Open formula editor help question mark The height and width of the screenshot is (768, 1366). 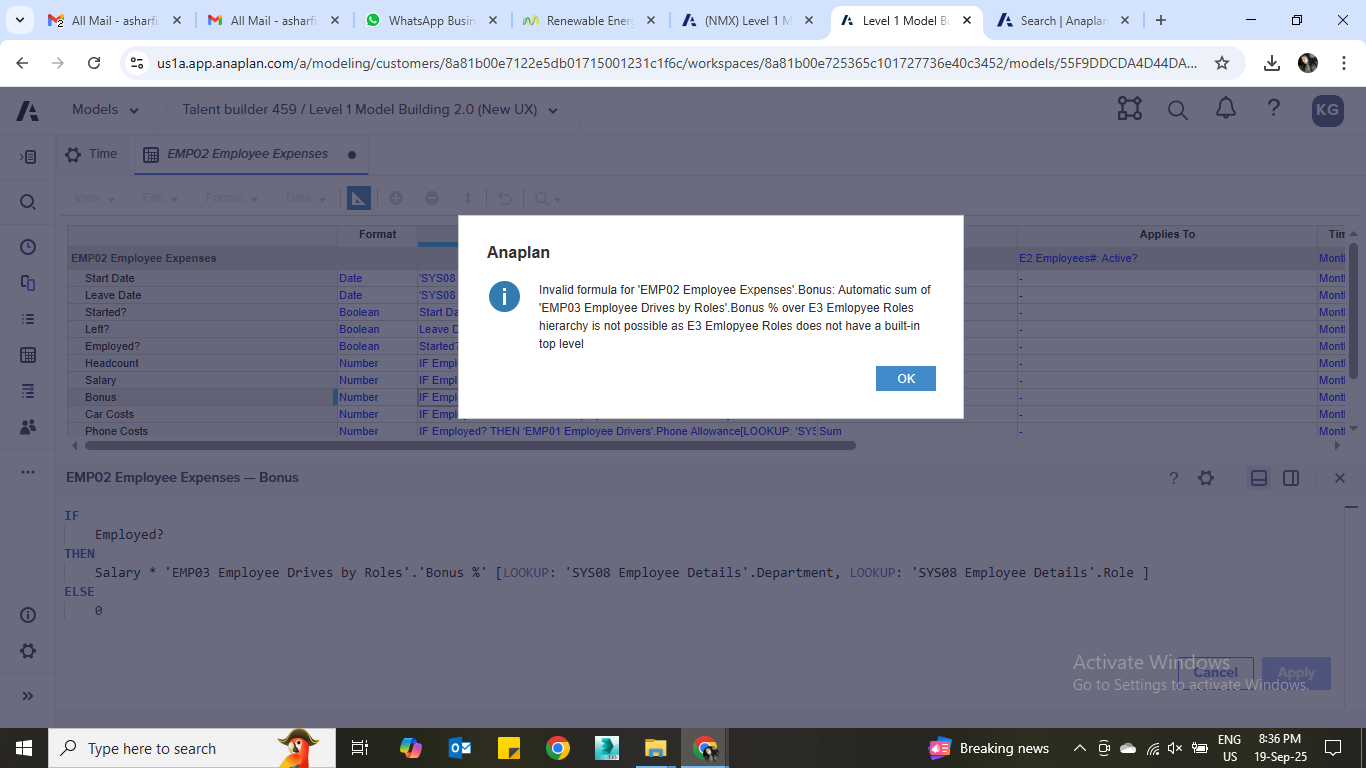1174,478
